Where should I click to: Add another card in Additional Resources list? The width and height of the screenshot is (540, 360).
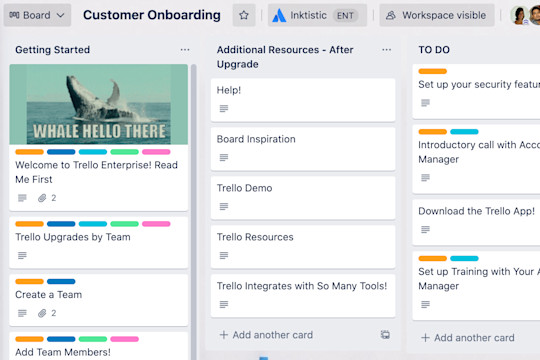pos(266,335)
